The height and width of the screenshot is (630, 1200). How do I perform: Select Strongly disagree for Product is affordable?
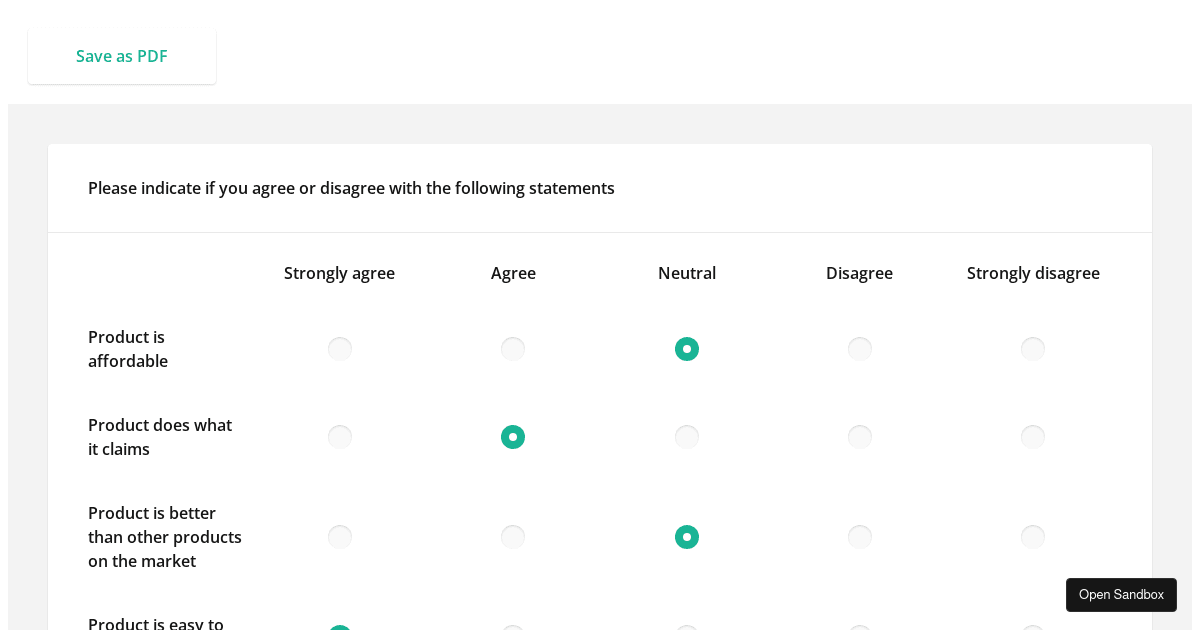(x=1033, y=349)
